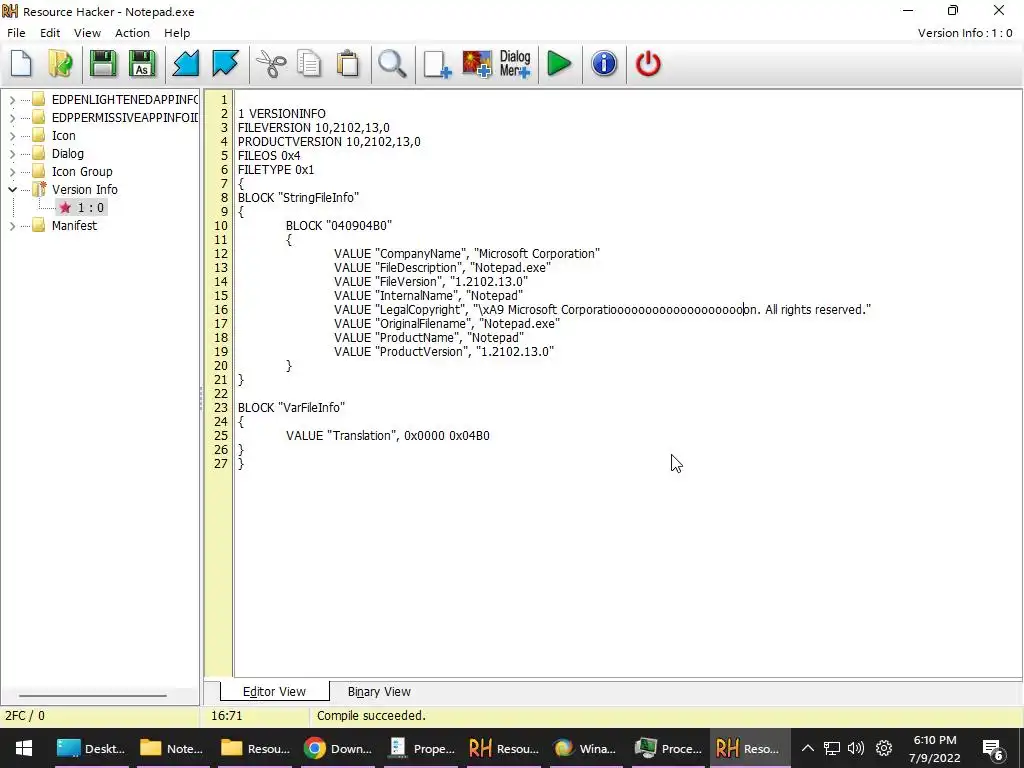
Task: Open a file with the folder icon
Action: 60,64
